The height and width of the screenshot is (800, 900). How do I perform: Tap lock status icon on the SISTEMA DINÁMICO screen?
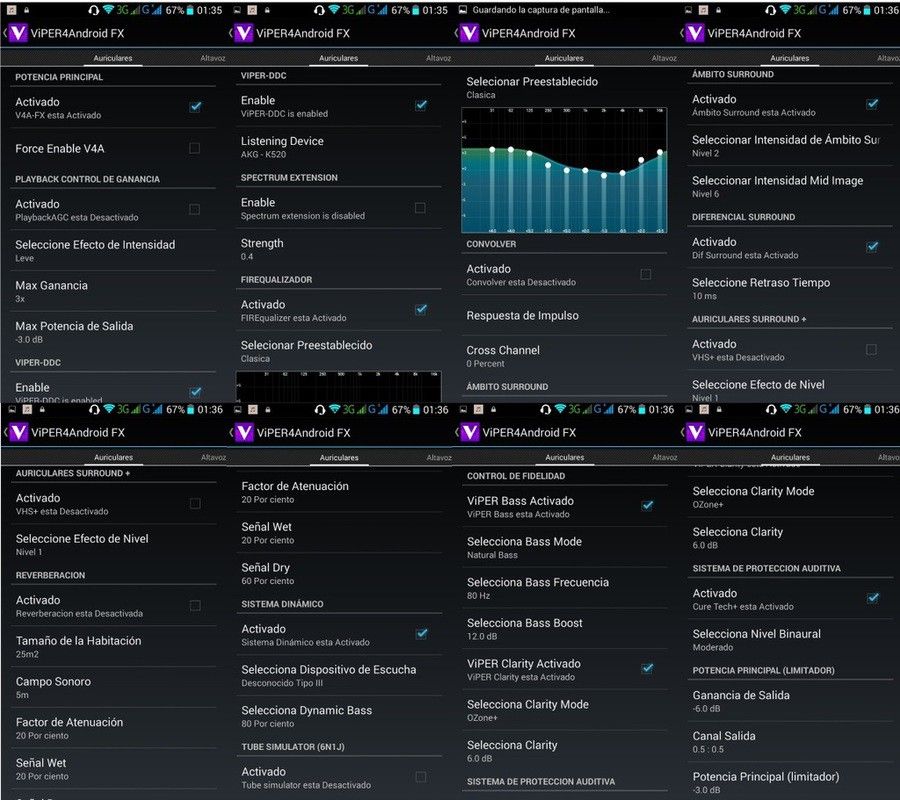point(268,409)
